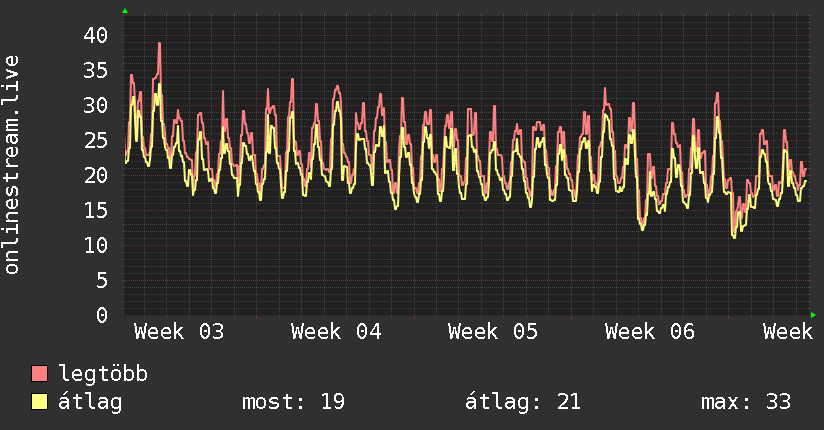Click the "max: 33" statistic
This screenshot has height=430, width=824.
point(745,402)
